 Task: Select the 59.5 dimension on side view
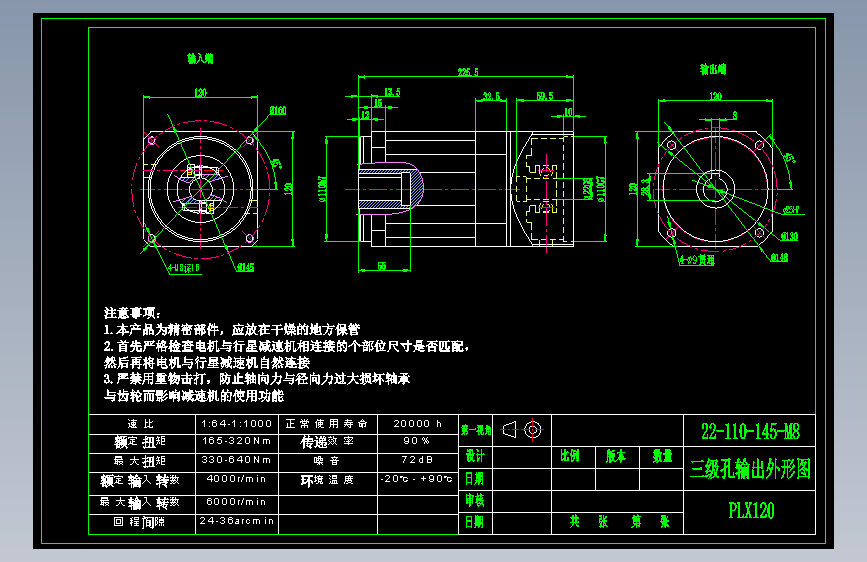(x=545, y=96)
